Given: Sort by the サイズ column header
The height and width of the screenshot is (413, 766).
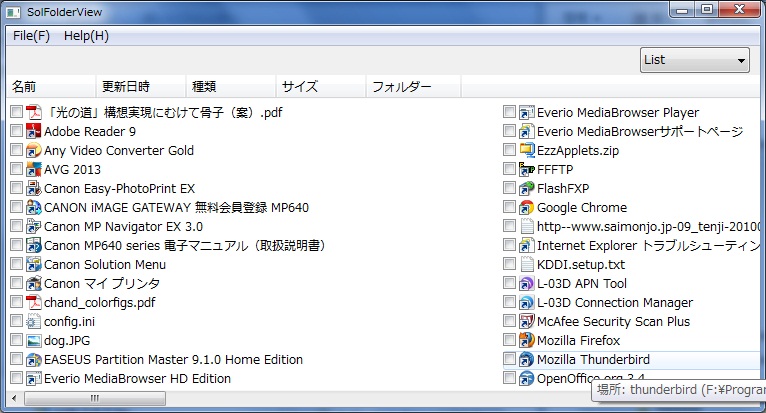Looking at the screenshot, I should pyautogui.click(x=321, y=87).
